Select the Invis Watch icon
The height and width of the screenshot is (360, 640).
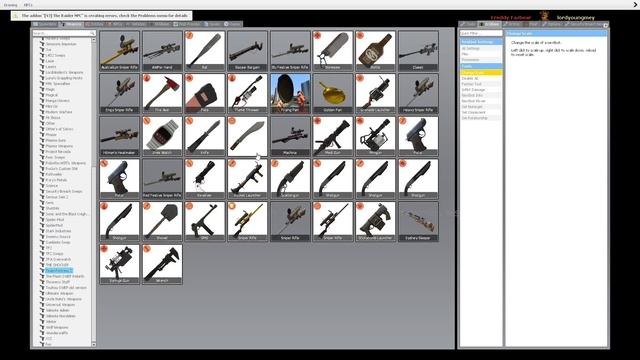(x=162, y=136)
